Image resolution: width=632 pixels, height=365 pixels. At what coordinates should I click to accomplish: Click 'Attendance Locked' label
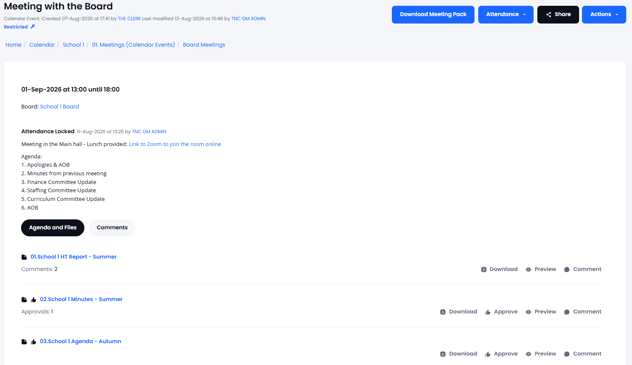tap(48, 131)
